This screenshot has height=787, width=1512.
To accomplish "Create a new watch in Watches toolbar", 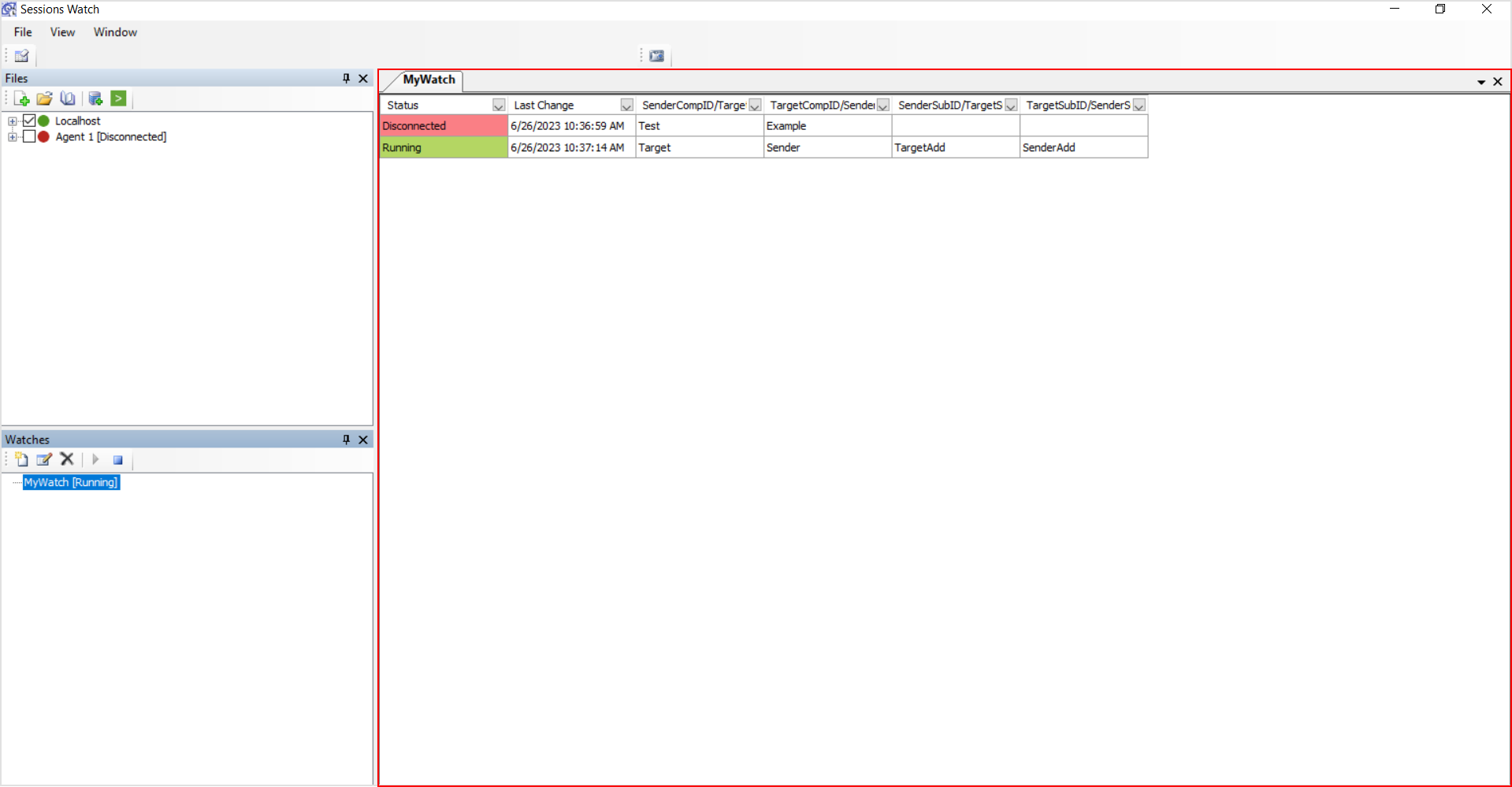I will [21, 460].
